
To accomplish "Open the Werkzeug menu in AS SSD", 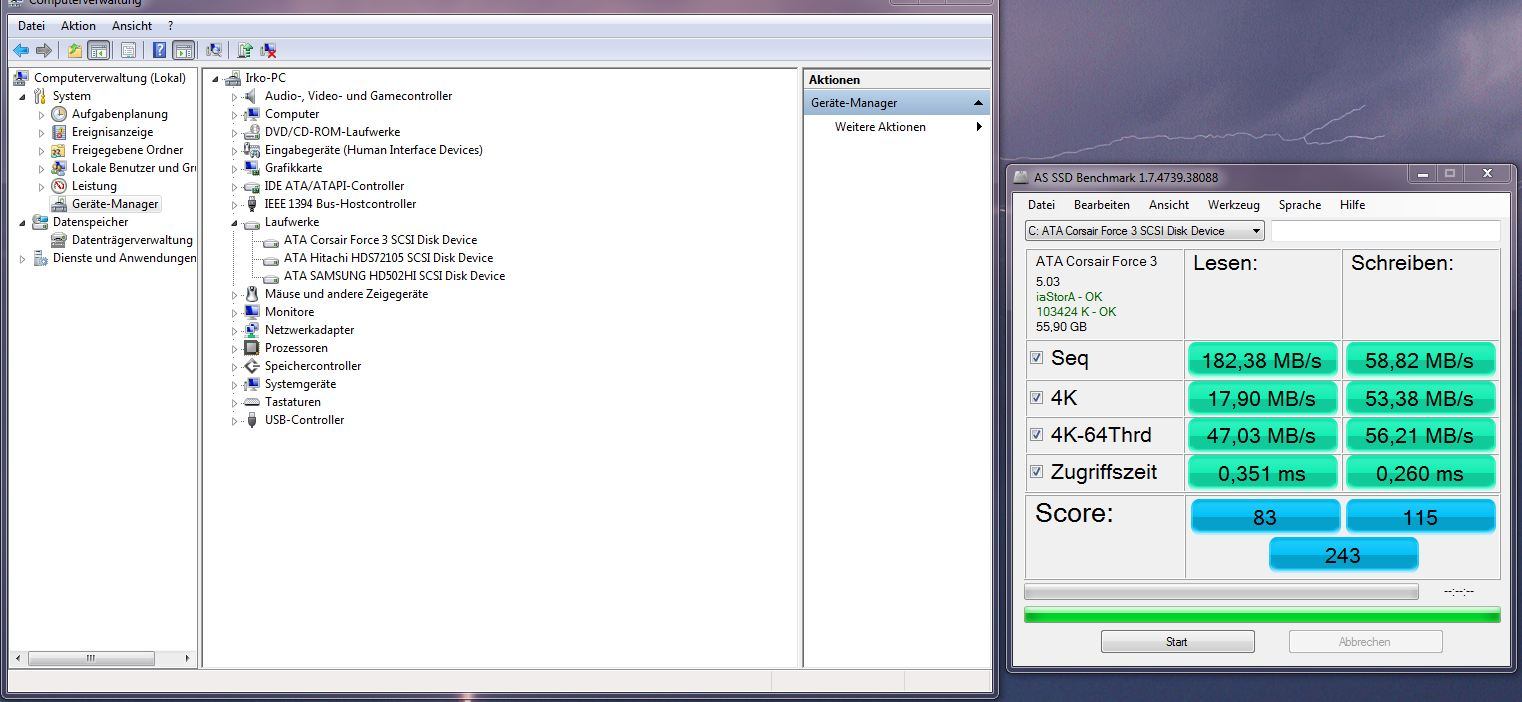I will [x=1233, y=204].
